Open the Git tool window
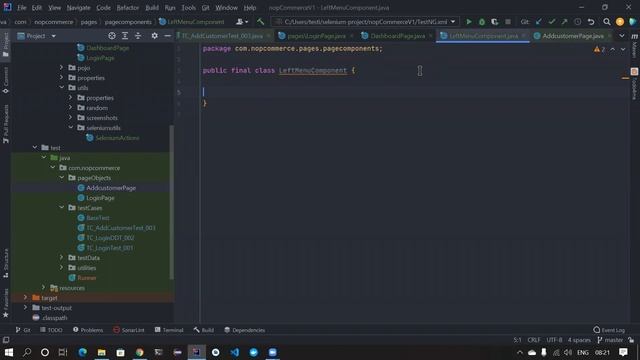This screenshot has height=360, width=640. (x=23, y=330)
